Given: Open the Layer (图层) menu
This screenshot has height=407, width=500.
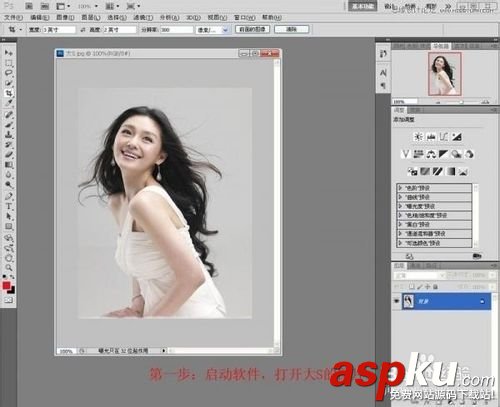Looking at the screenshot, I should pos(91,17).
